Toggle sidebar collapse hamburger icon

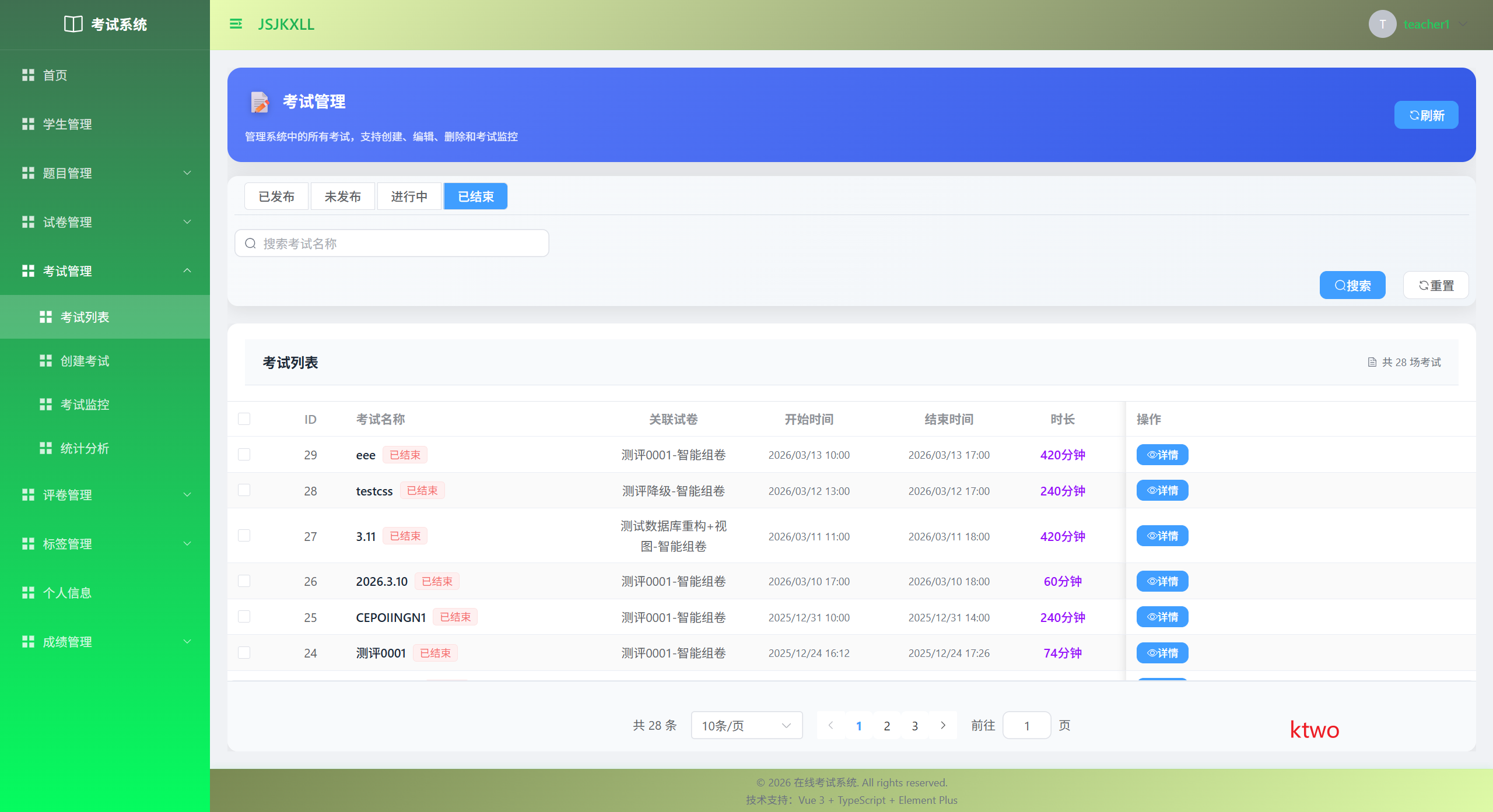coord(236,24)
